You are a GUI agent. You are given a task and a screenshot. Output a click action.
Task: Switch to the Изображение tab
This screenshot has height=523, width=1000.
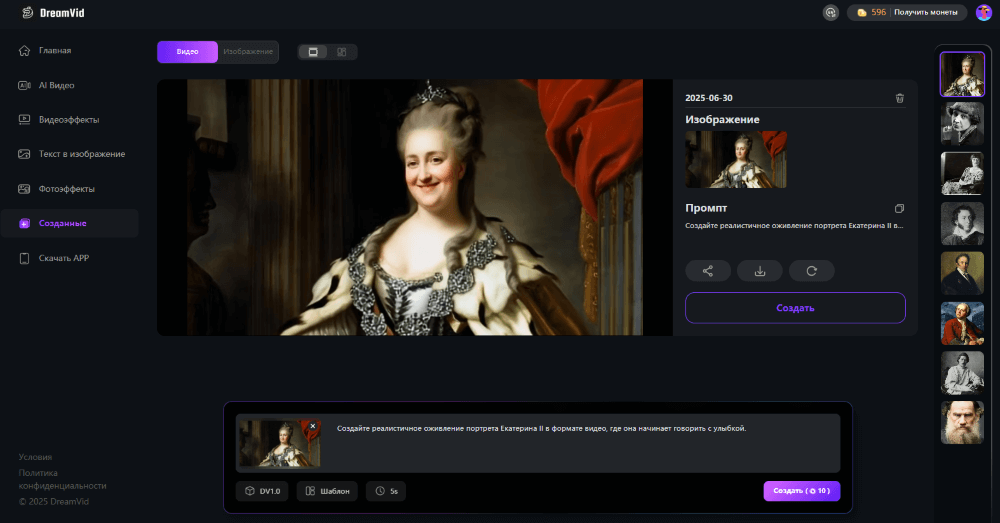(x=248, y=52)
